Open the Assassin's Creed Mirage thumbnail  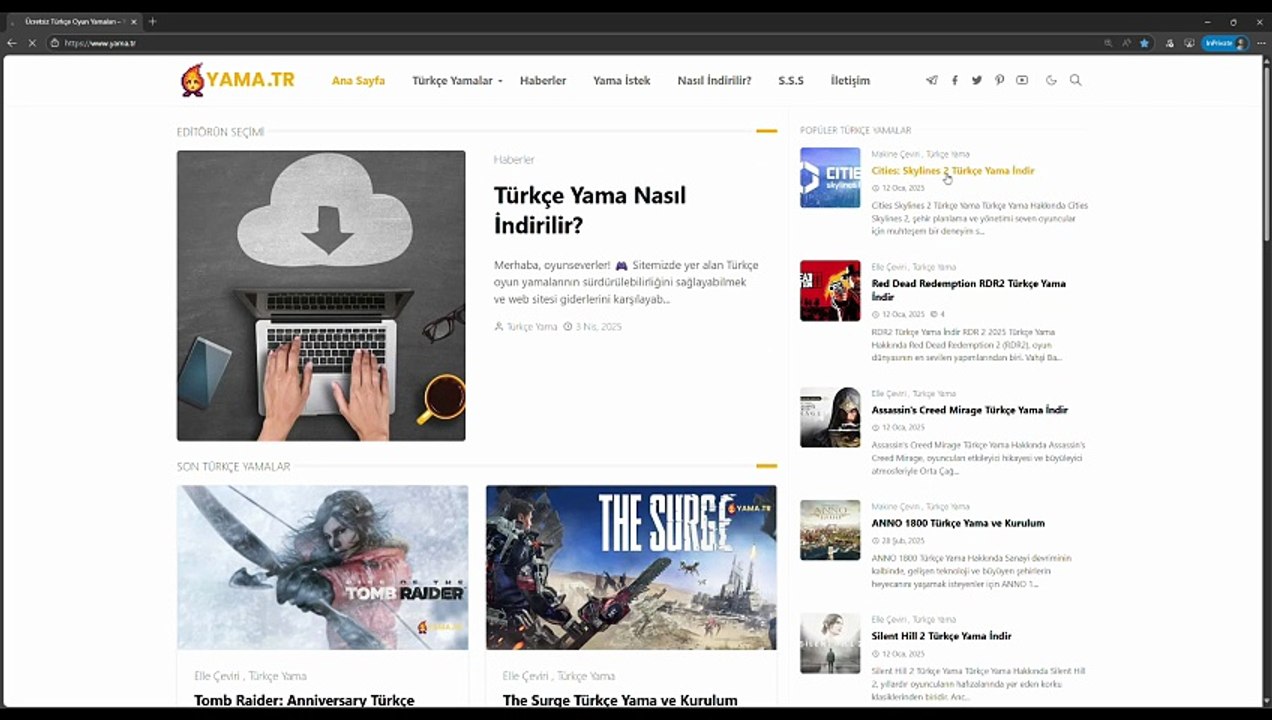click(x=830, y=417)
